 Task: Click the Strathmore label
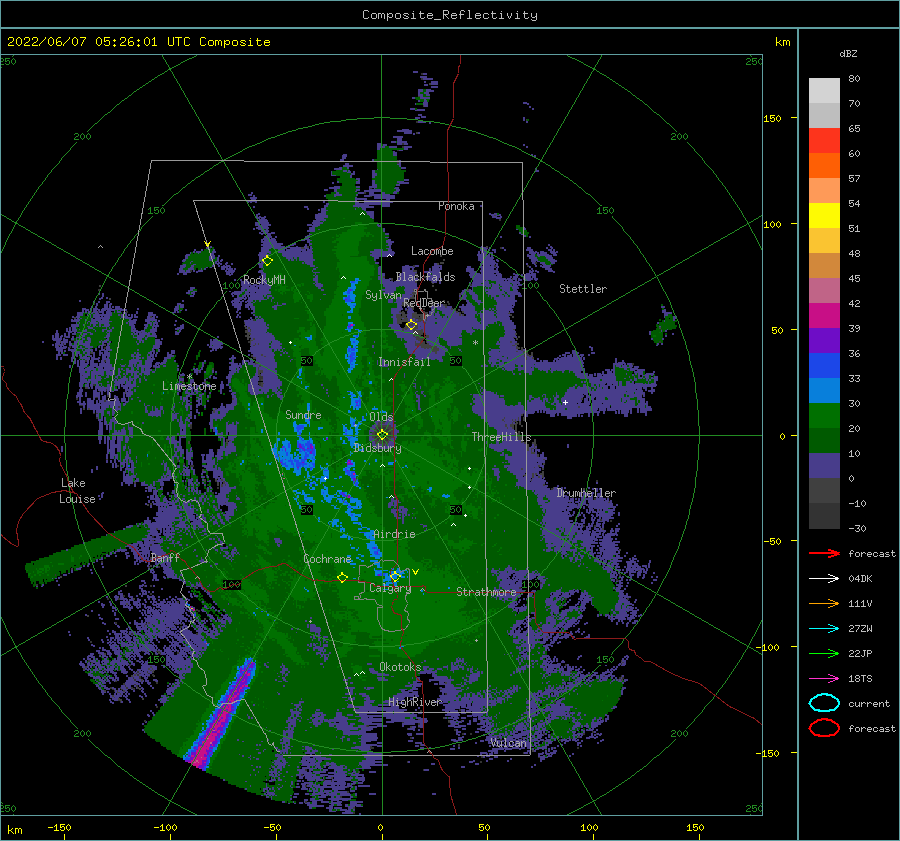point(486,592)
